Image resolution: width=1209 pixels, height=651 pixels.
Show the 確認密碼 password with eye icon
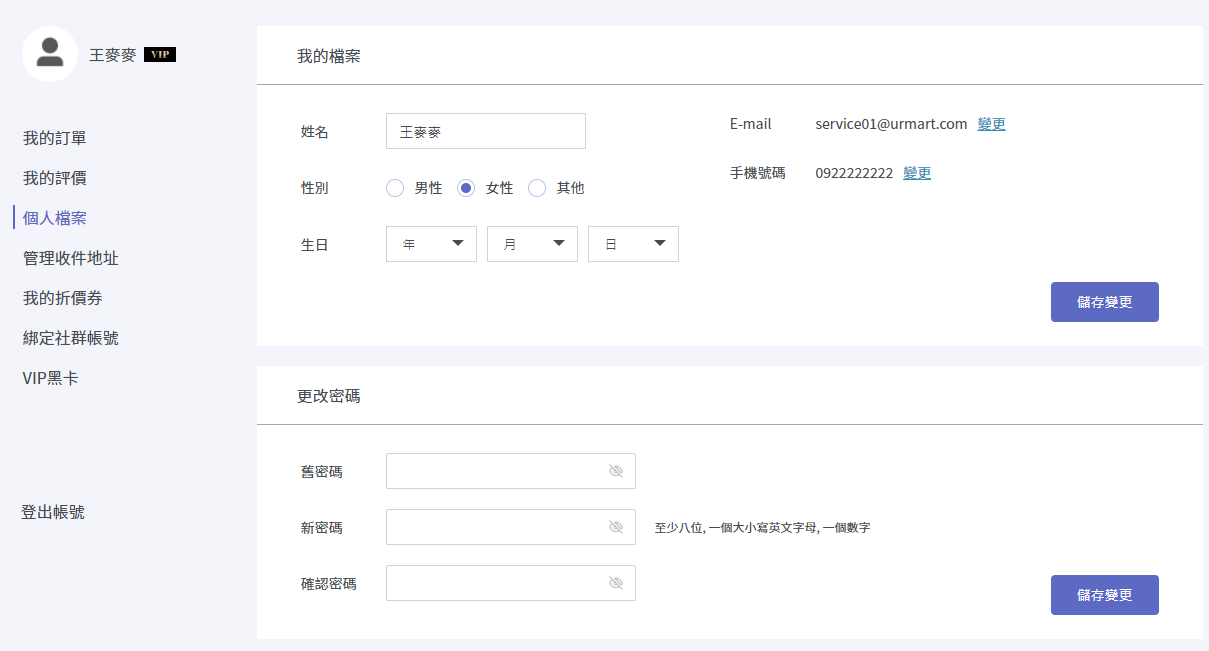[616, 583]
